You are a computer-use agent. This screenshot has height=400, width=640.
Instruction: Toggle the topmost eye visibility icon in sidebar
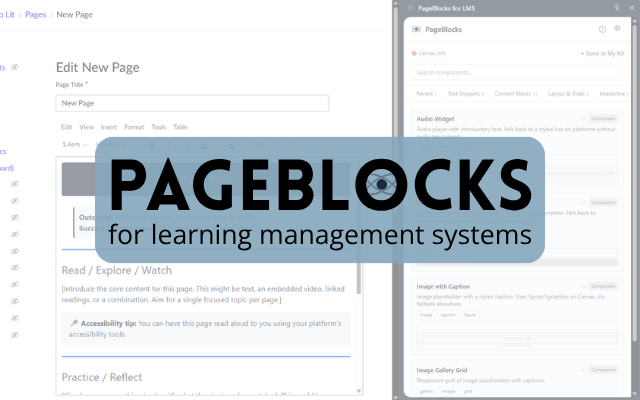pyautogui.click(x=14, y=67)
